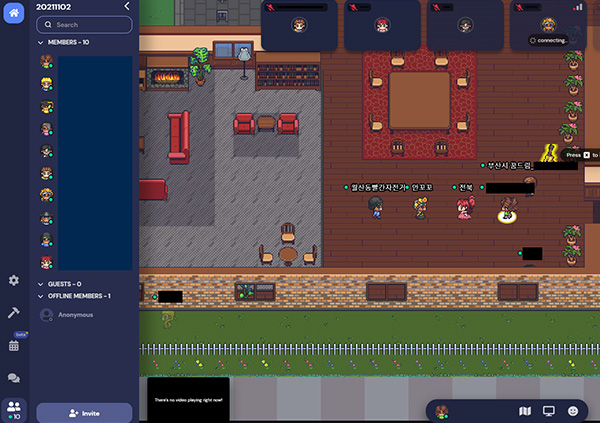This screenshot has height=423, width=600.
Task: Open the build hammer tool
Action: coord(14,312)
